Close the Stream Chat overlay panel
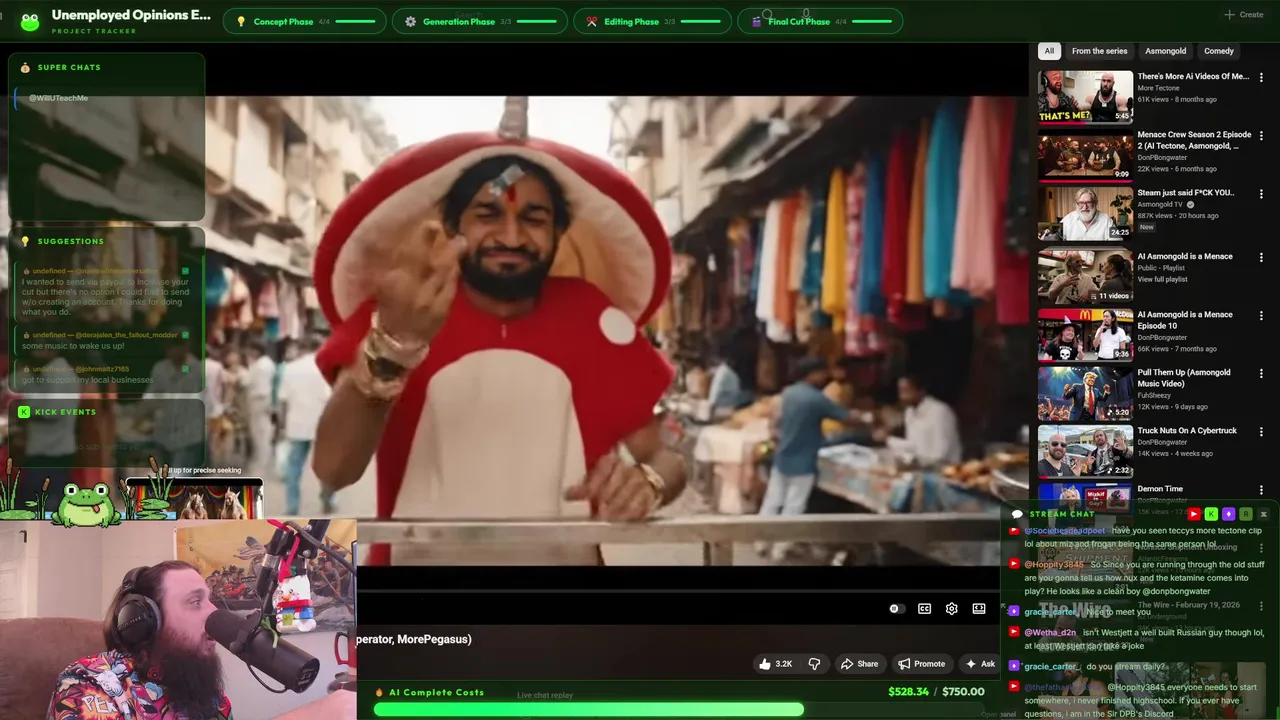1280x720 pixels. pyautogui.click(x=1263, y=514)
